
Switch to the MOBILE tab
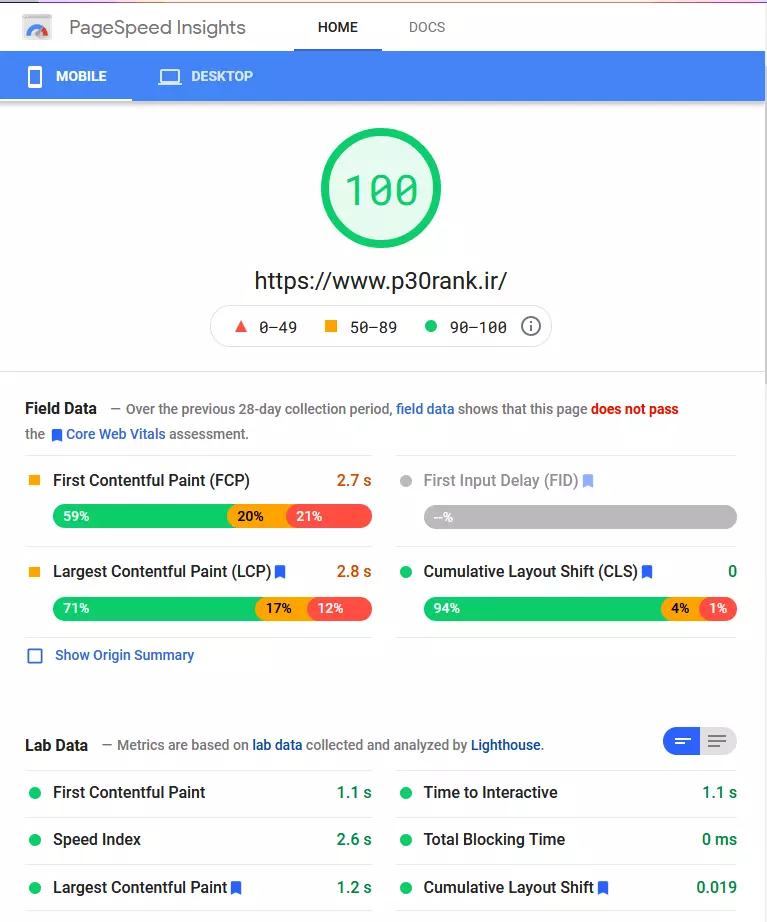pos(66,76)
